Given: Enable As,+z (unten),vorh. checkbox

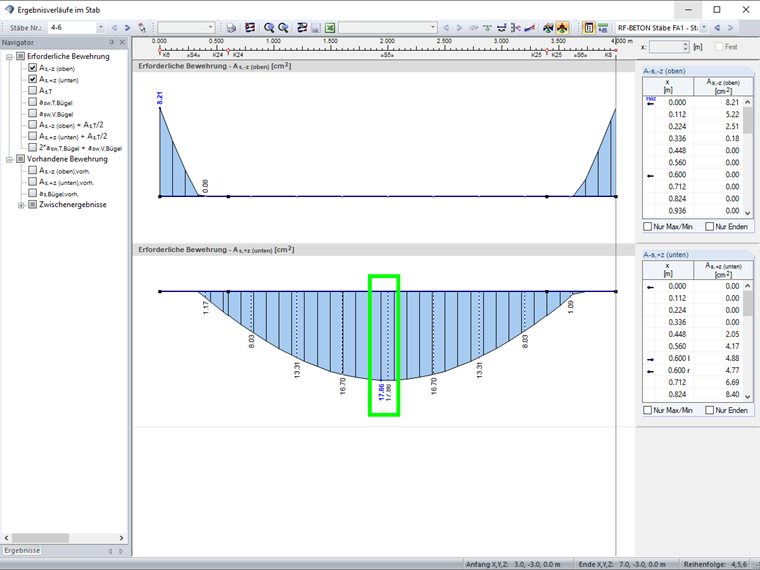Looking at the screenshot, I should 32,182.
